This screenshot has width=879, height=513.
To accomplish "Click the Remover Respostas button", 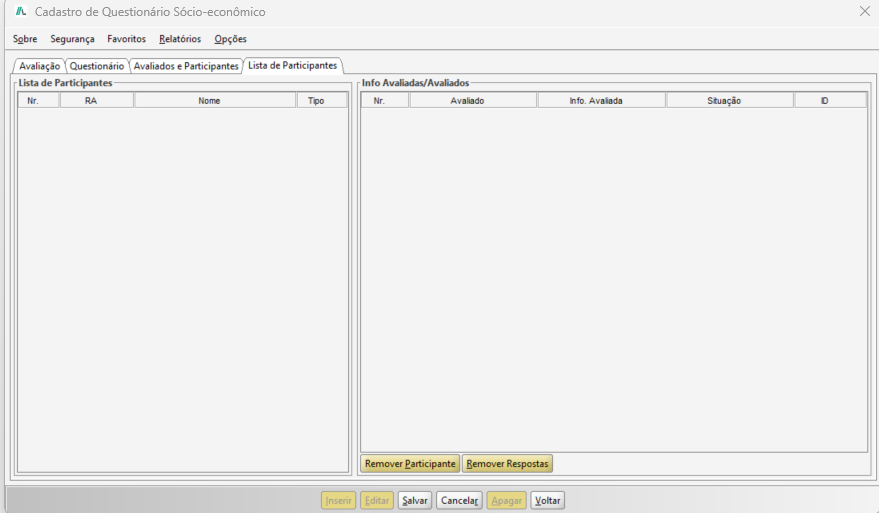I will pos(507,464).
